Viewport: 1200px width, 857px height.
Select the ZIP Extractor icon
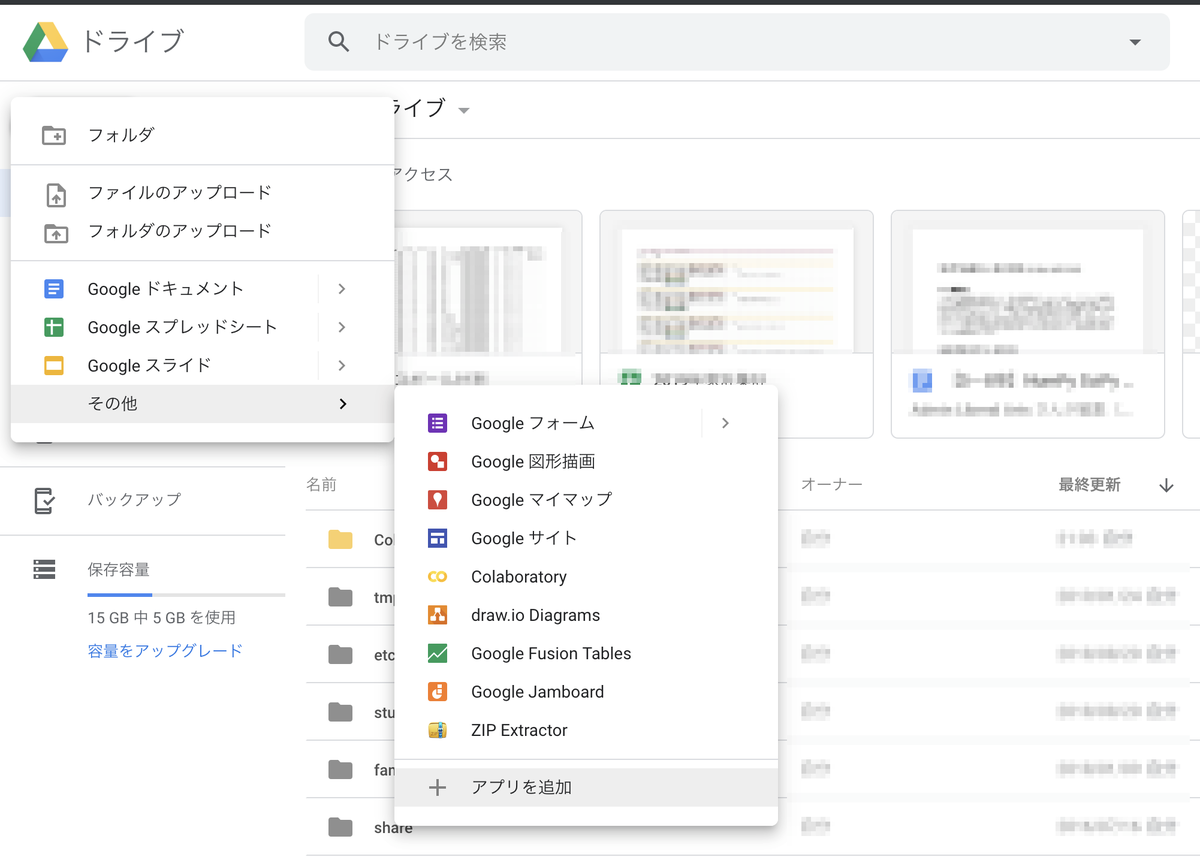tap(437, 730)
